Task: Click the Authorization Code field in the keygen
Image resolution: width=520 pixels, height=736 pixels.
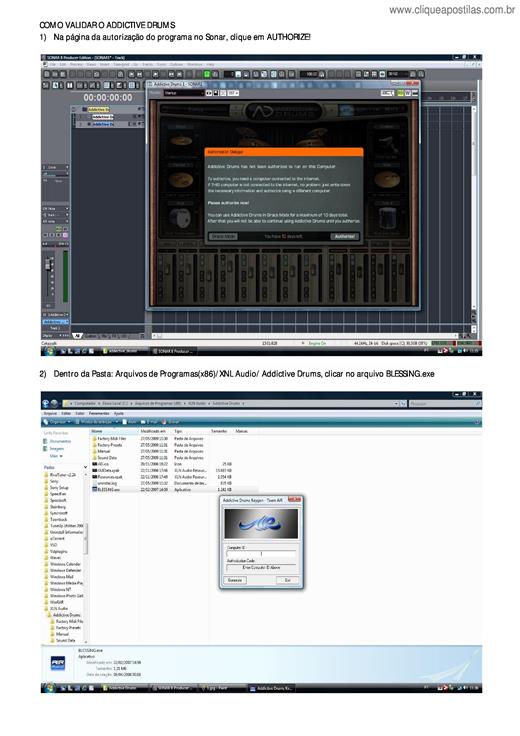Action: [x=261, y=567]
